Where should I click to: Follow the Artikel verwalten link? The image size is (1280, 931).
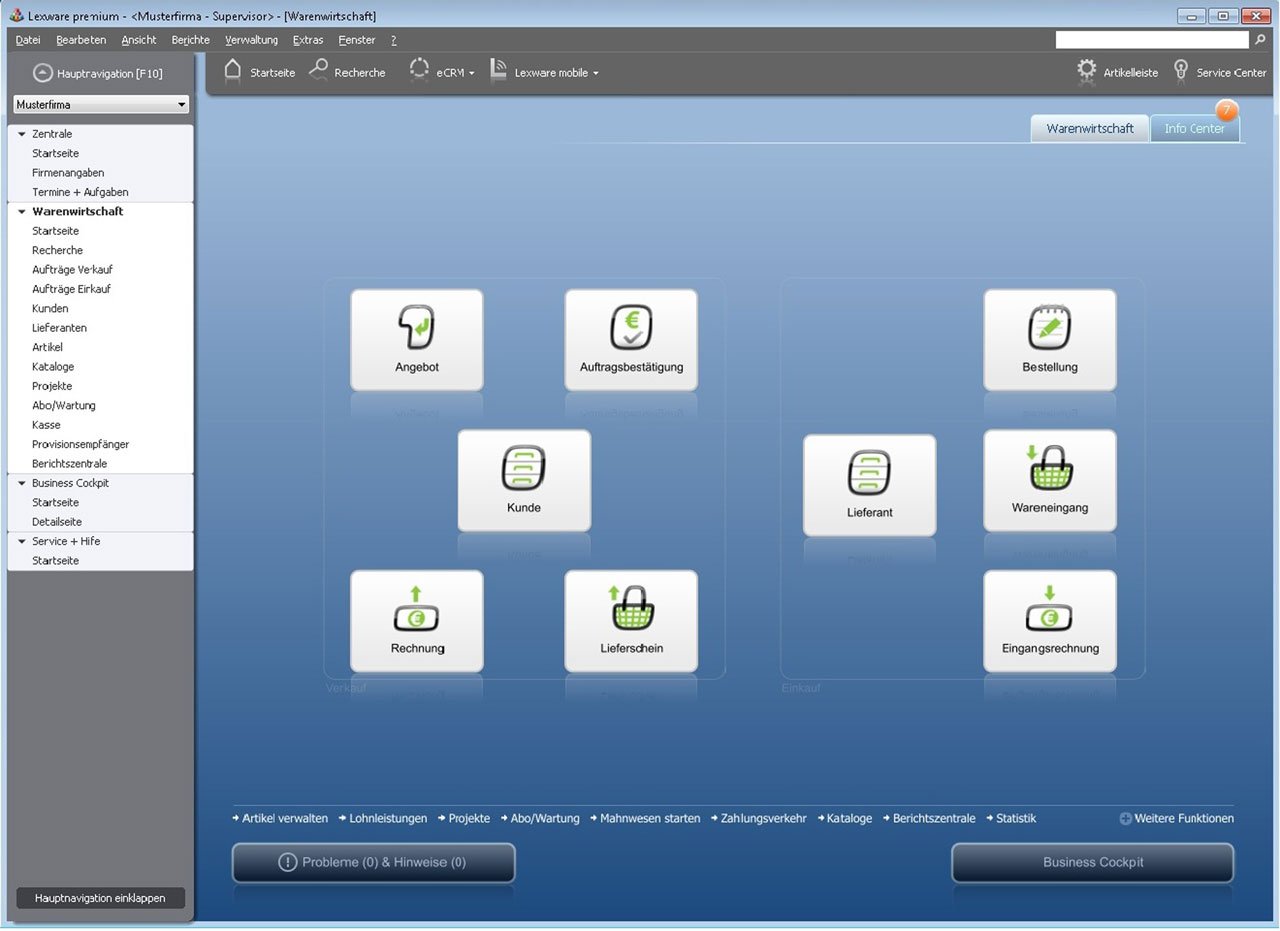285,818
